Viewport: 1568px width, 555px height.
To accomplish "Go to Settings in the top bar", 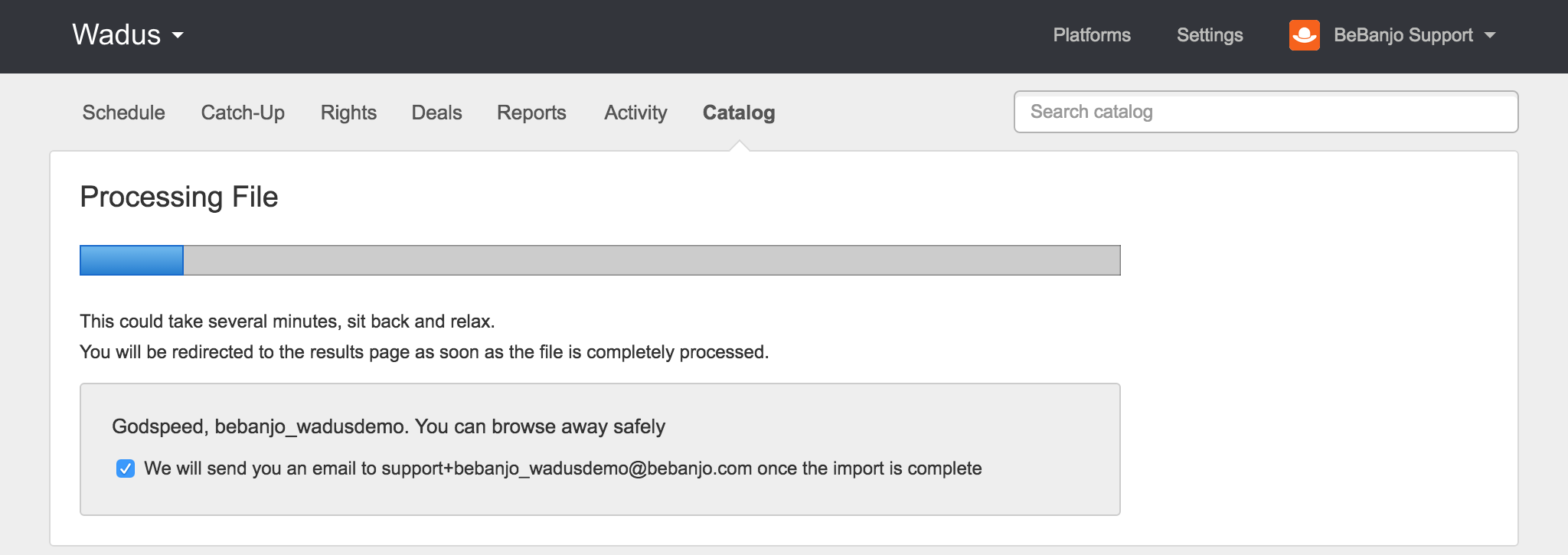I will click(x=1210, y=35).
